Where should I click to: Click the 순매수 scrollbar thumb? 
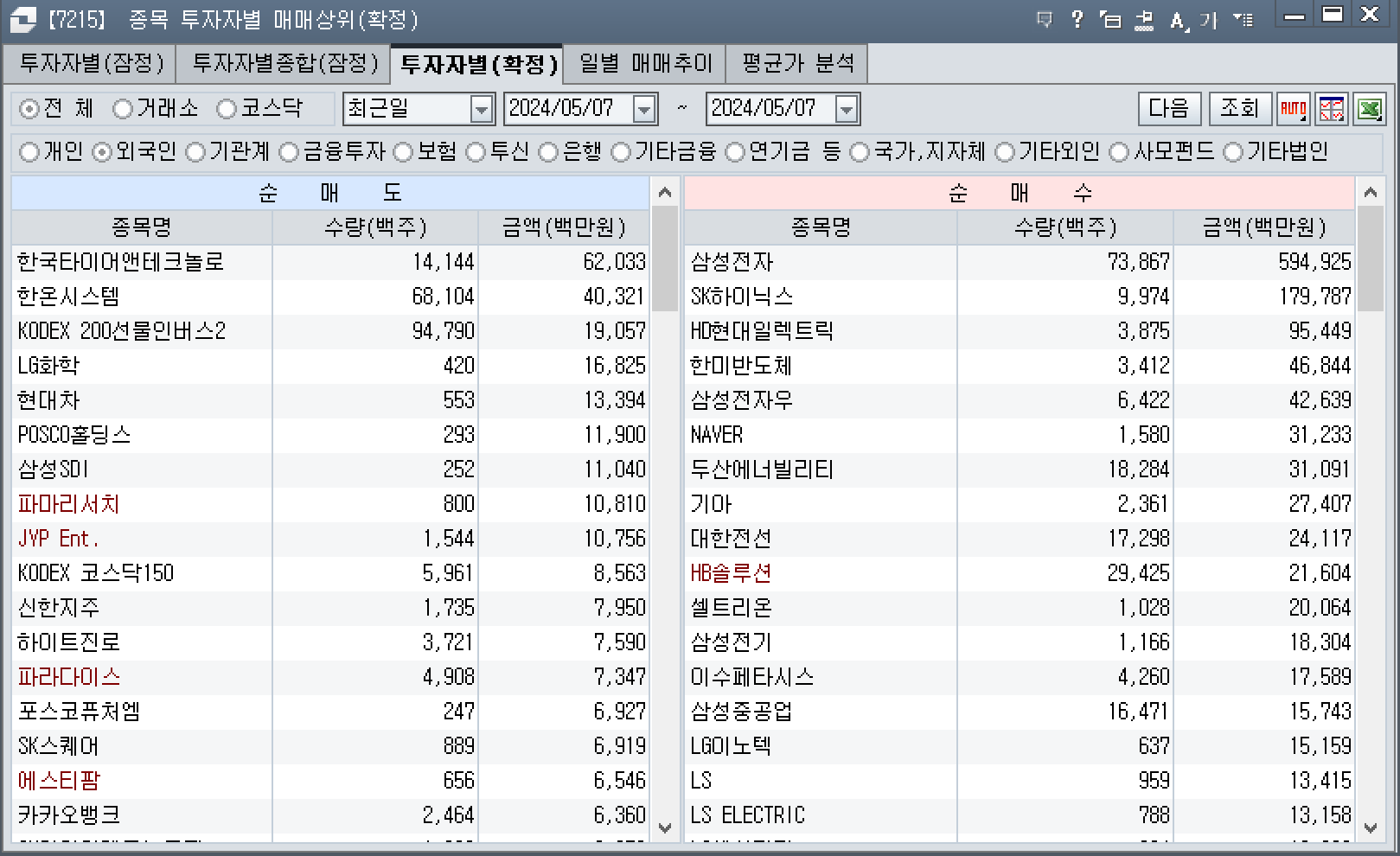pos(1370,259)
